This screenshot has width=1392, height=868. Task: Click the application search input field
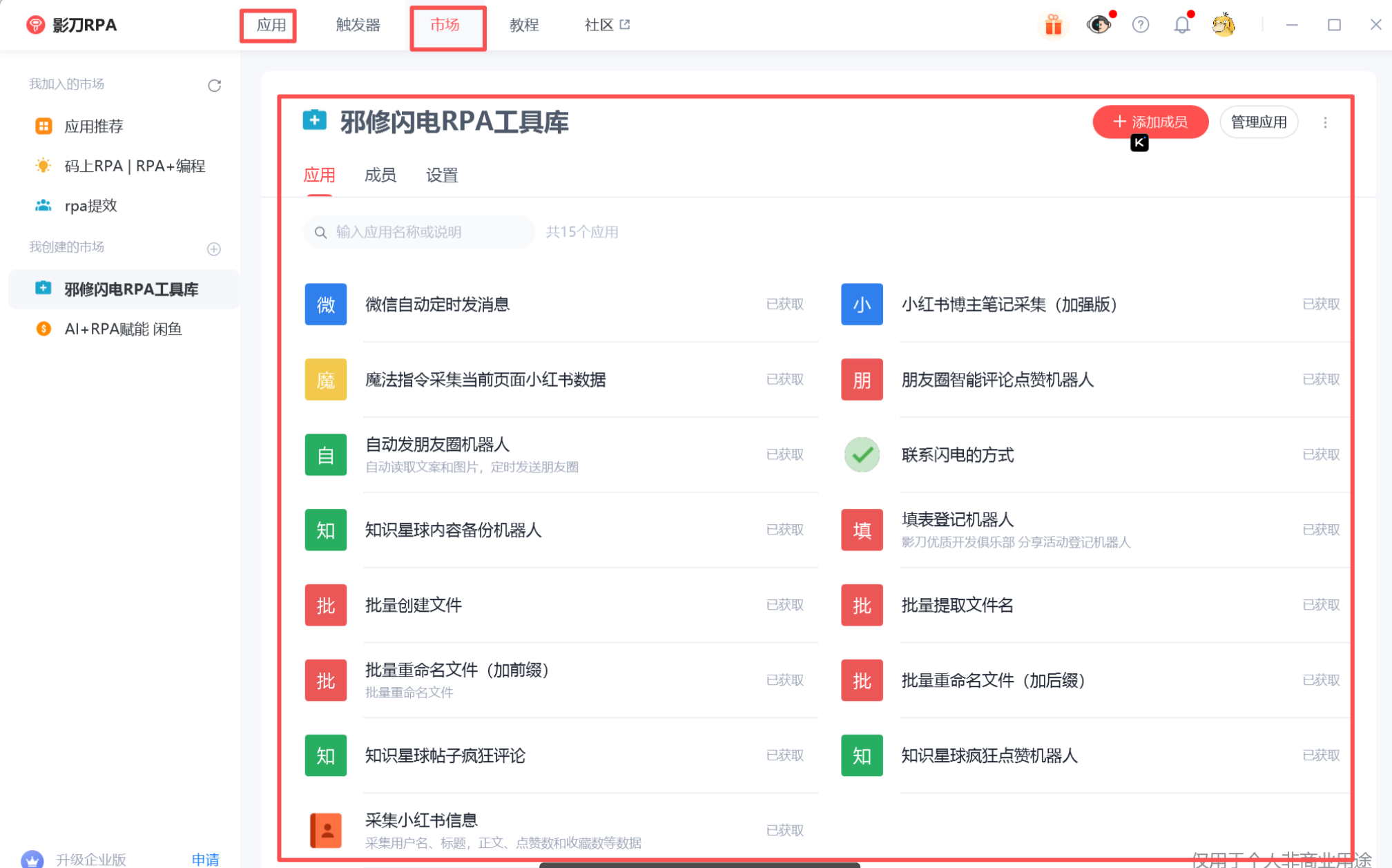tap(418, 232)
